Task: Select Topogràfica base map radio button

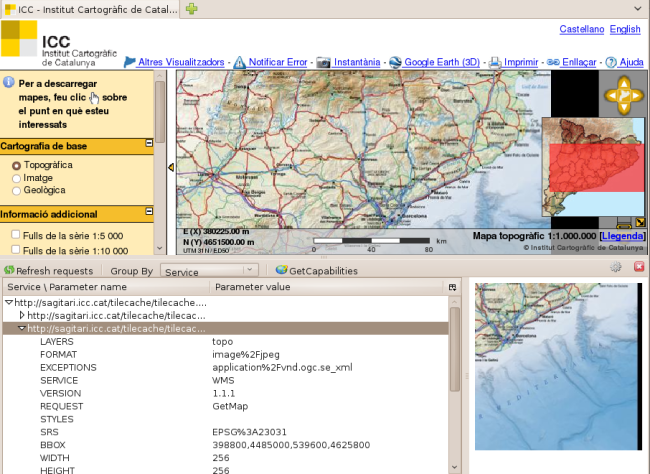Action: click(x=16, y=164)
